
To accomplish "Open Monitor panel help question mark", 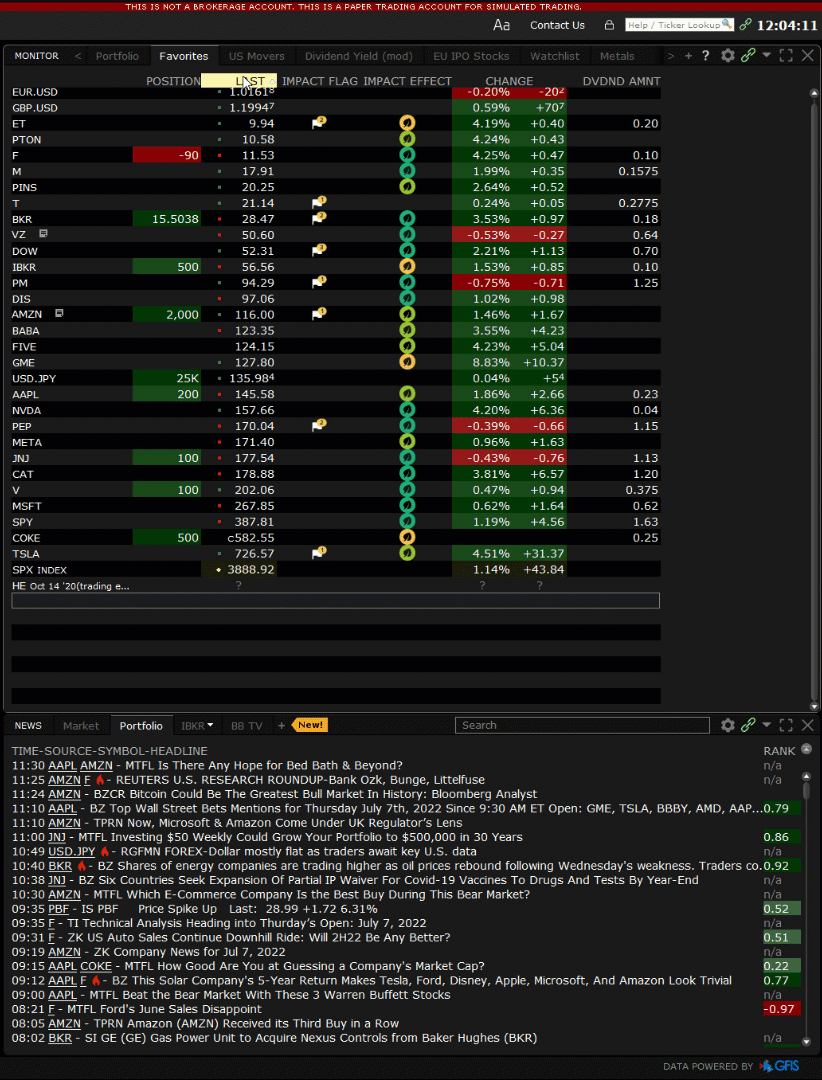I will tap(706, 56).
